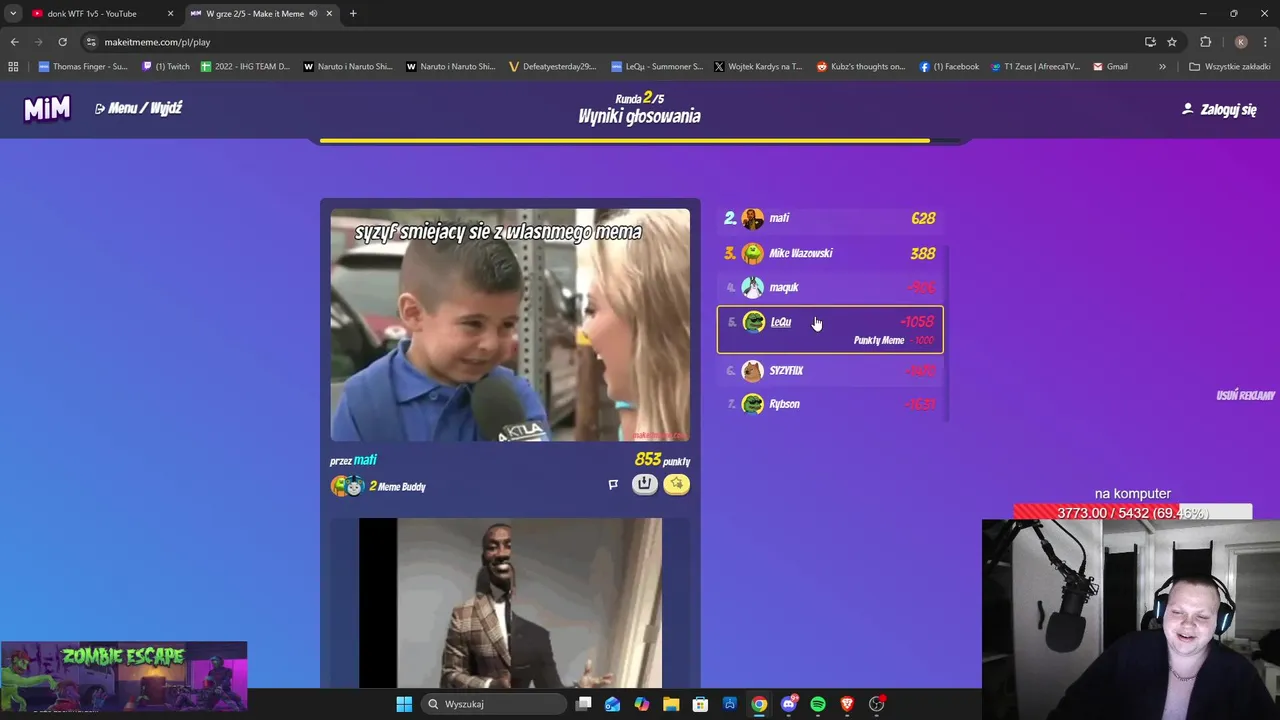1280x720 pixels.
Task: Select Mike Wazowski in the scoreboard
Action: pos(830,253)
